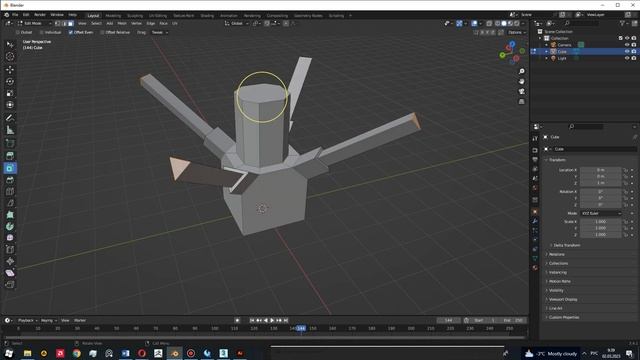The width and height of the screenshot is (640, 360).
Task: Click the play animation button
Action: point(272,320)
